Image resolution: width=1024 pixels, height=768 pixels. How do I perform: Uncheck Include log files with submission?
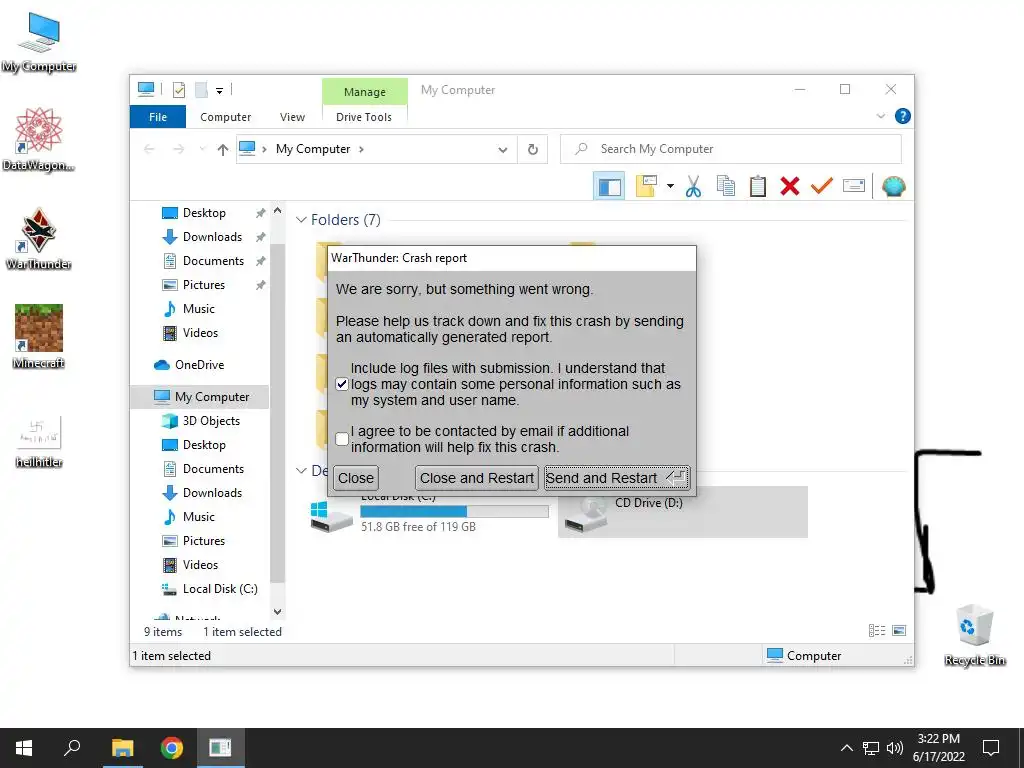coord(342,384)
